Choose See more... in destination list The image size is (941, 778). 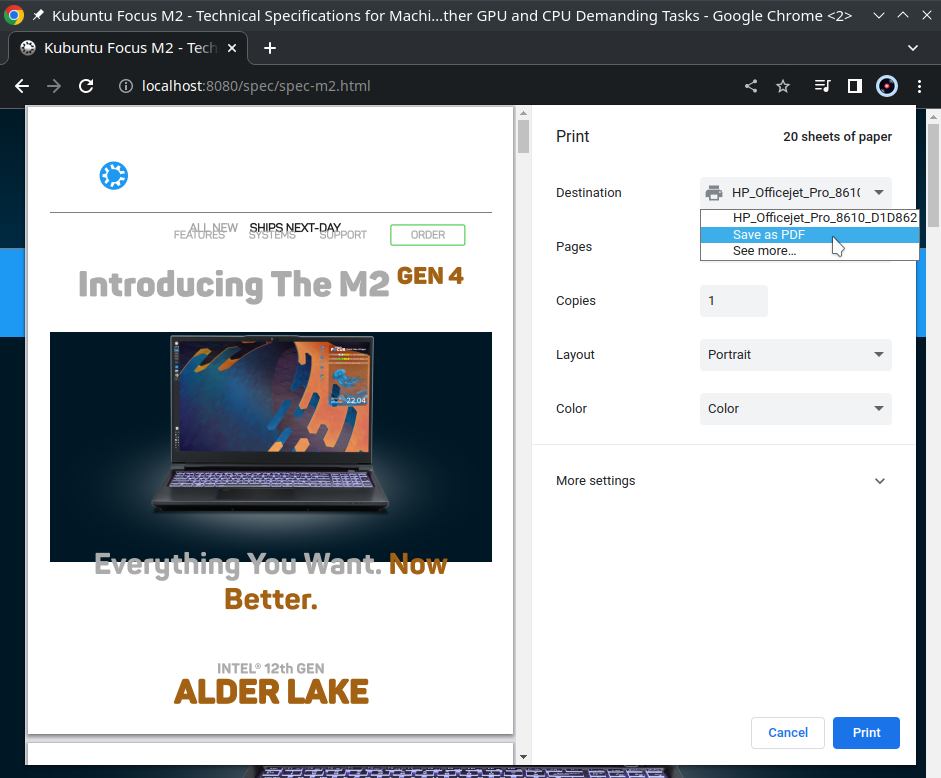(810, 251)
